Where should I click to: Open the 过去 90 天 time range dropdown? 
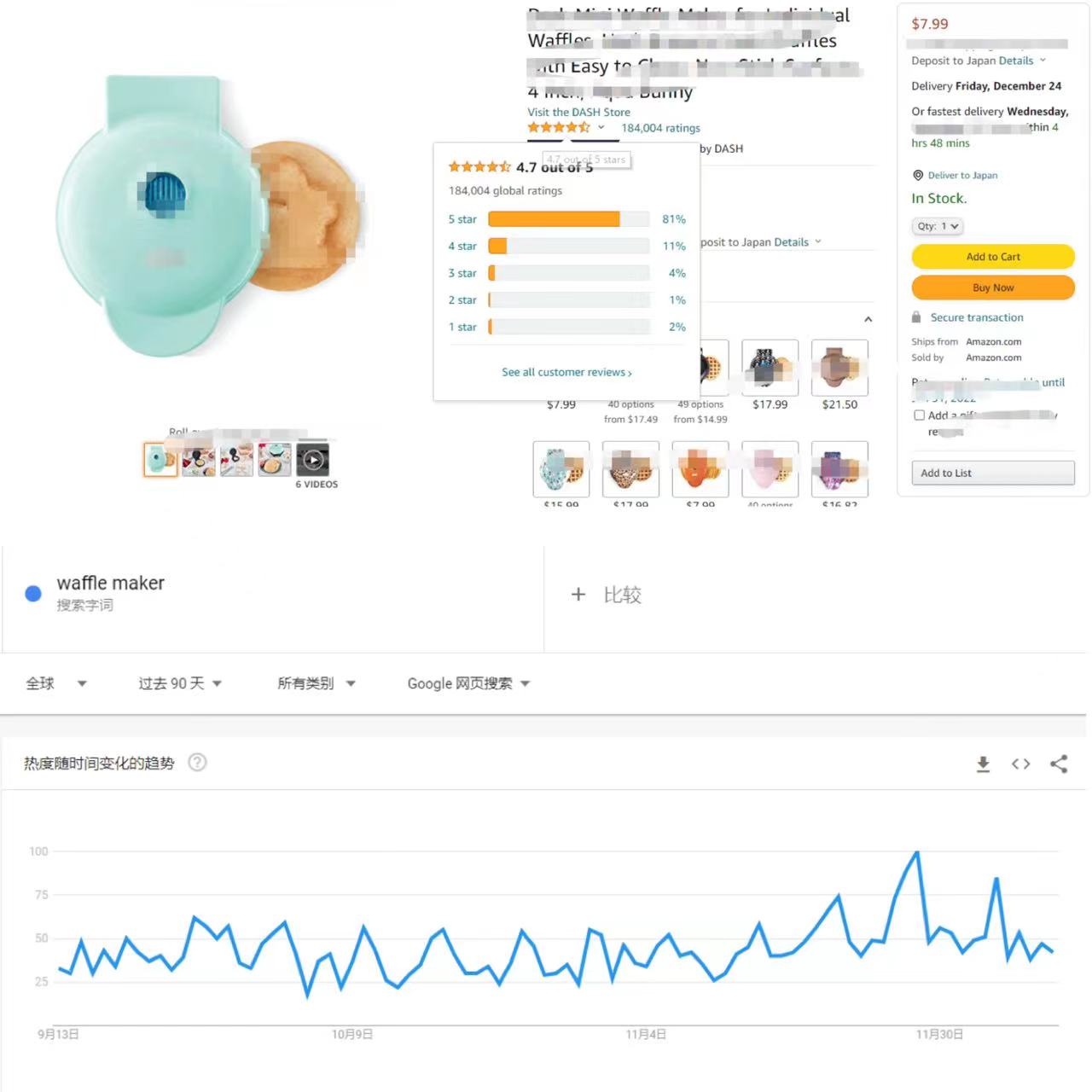point(180,683)
